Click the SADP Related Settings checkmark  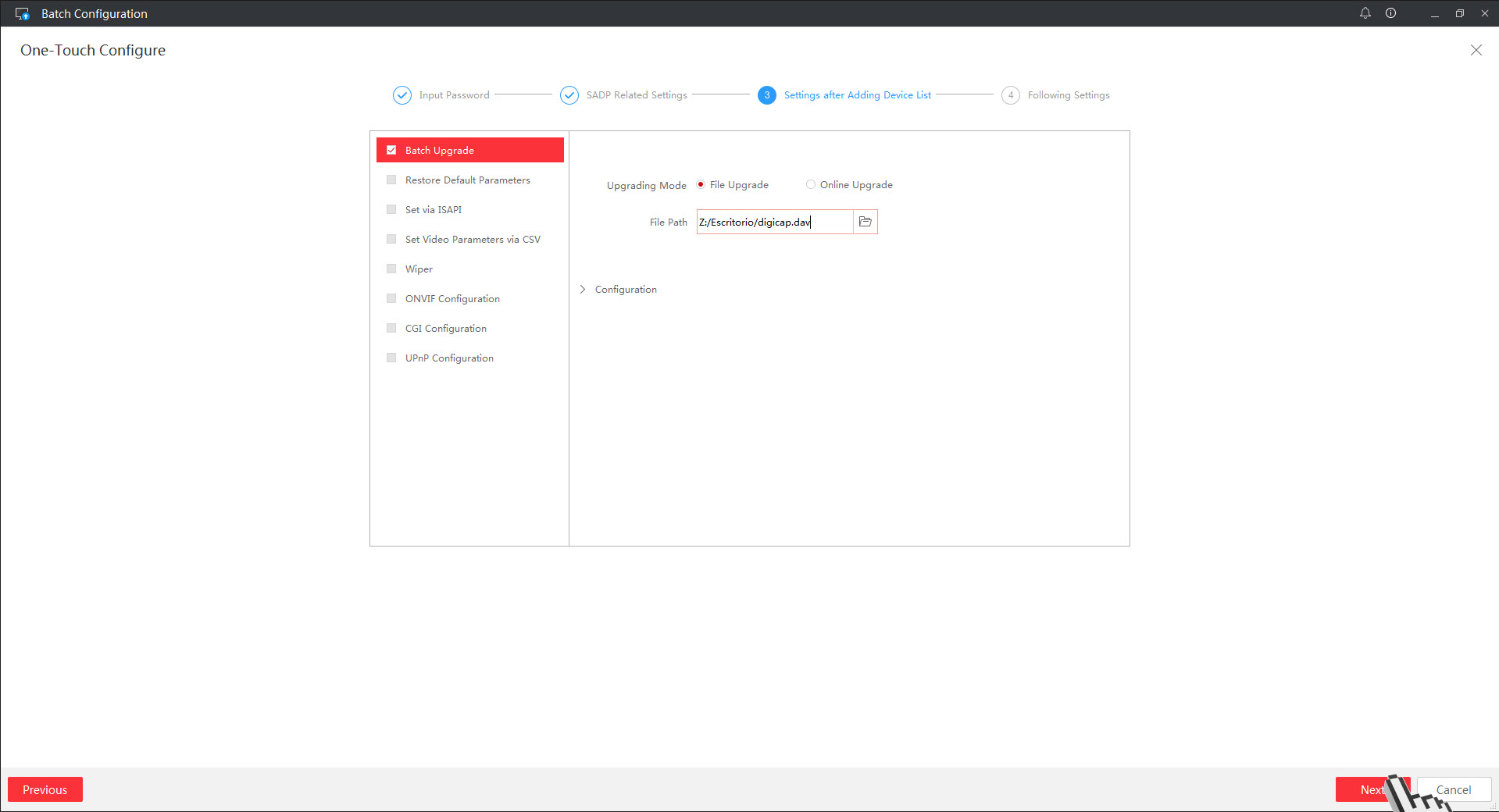tap(569, 95)
